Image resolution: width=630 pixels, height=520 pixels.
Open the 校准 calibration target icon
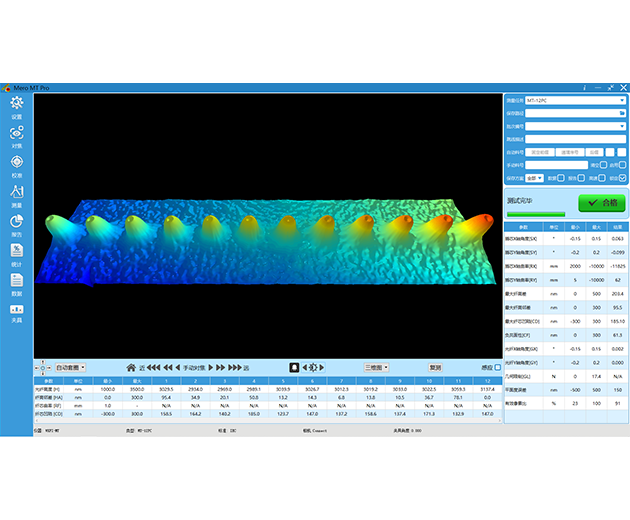16,162
